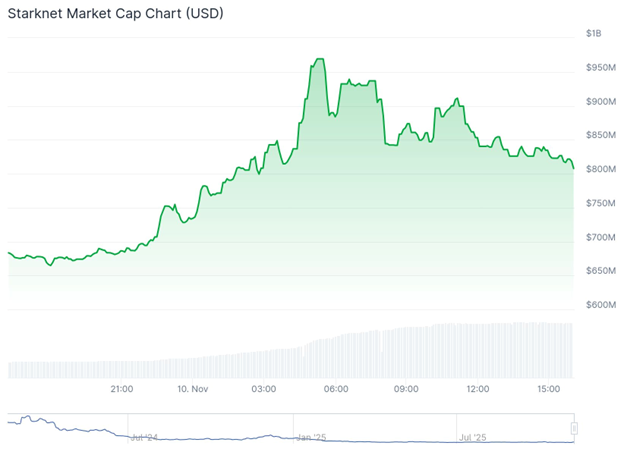Click the $600M price axis label

[x=600, y=305]
